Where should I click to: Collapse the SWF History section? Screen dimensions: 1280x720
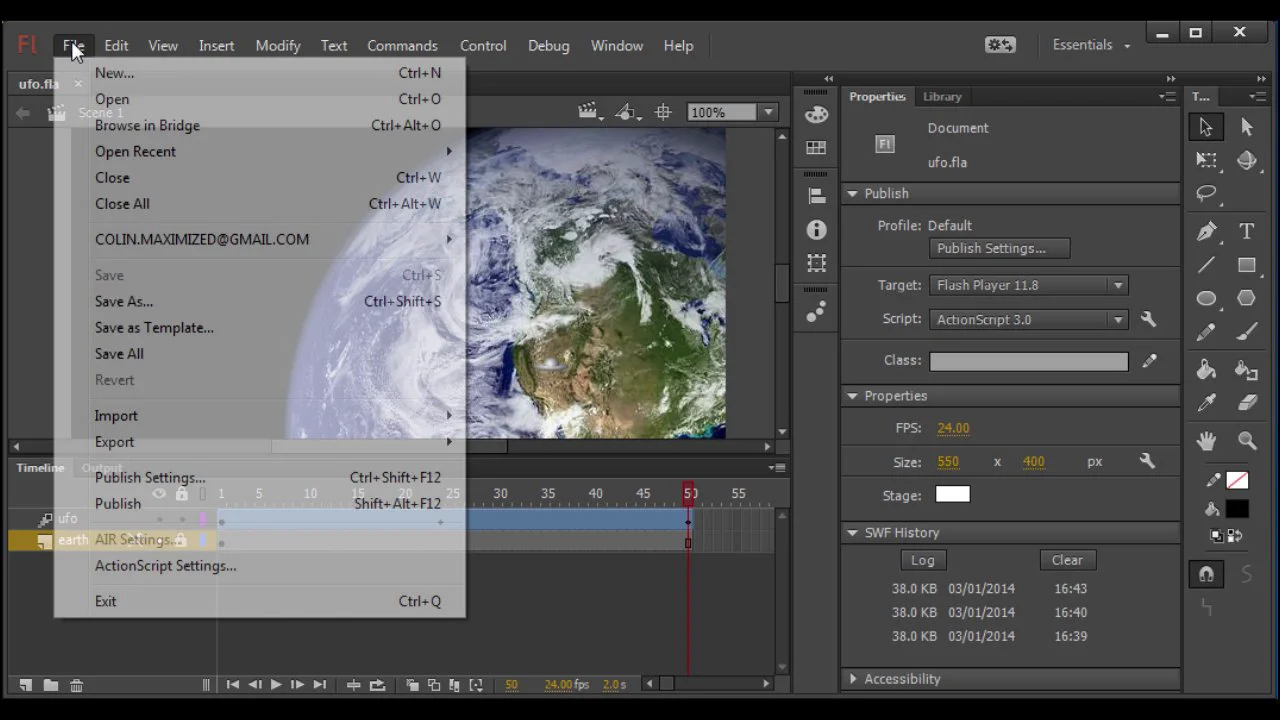pyautogui.click(x=853, y=533)
